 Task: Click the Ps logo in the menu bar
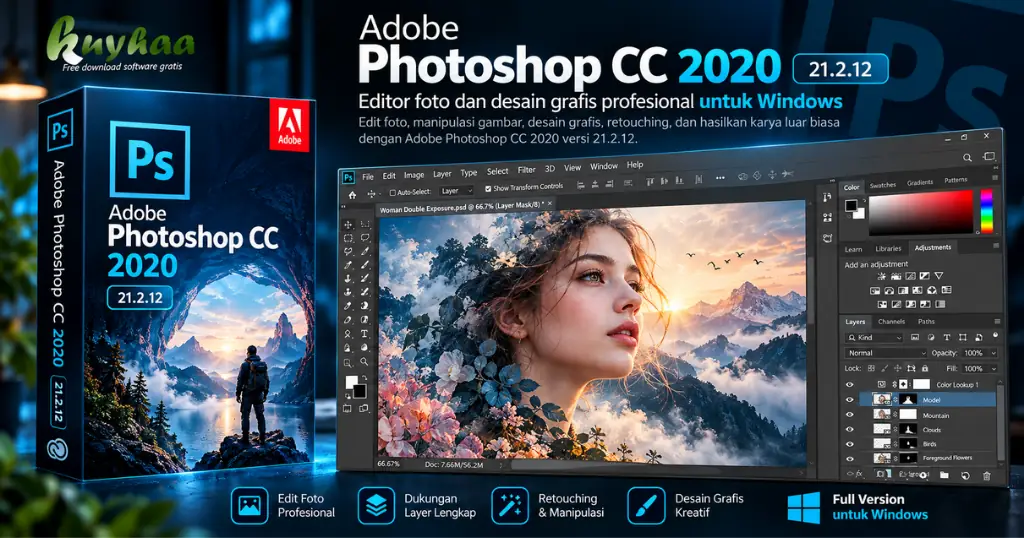point(349,177)
